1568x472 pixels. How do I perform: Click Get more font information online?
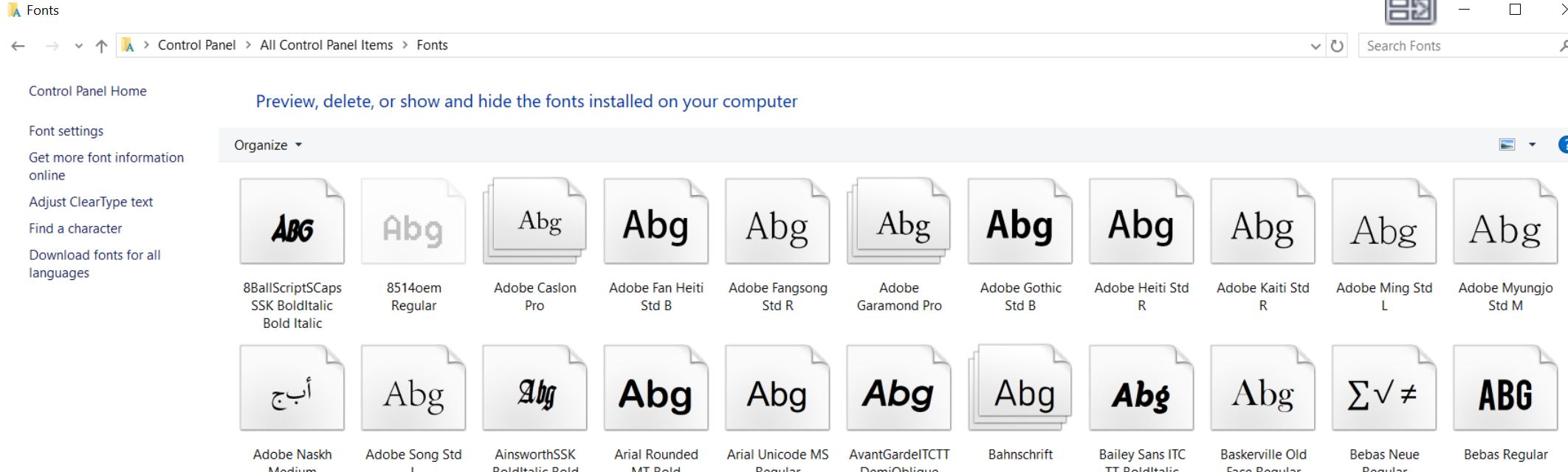point(106,166)
